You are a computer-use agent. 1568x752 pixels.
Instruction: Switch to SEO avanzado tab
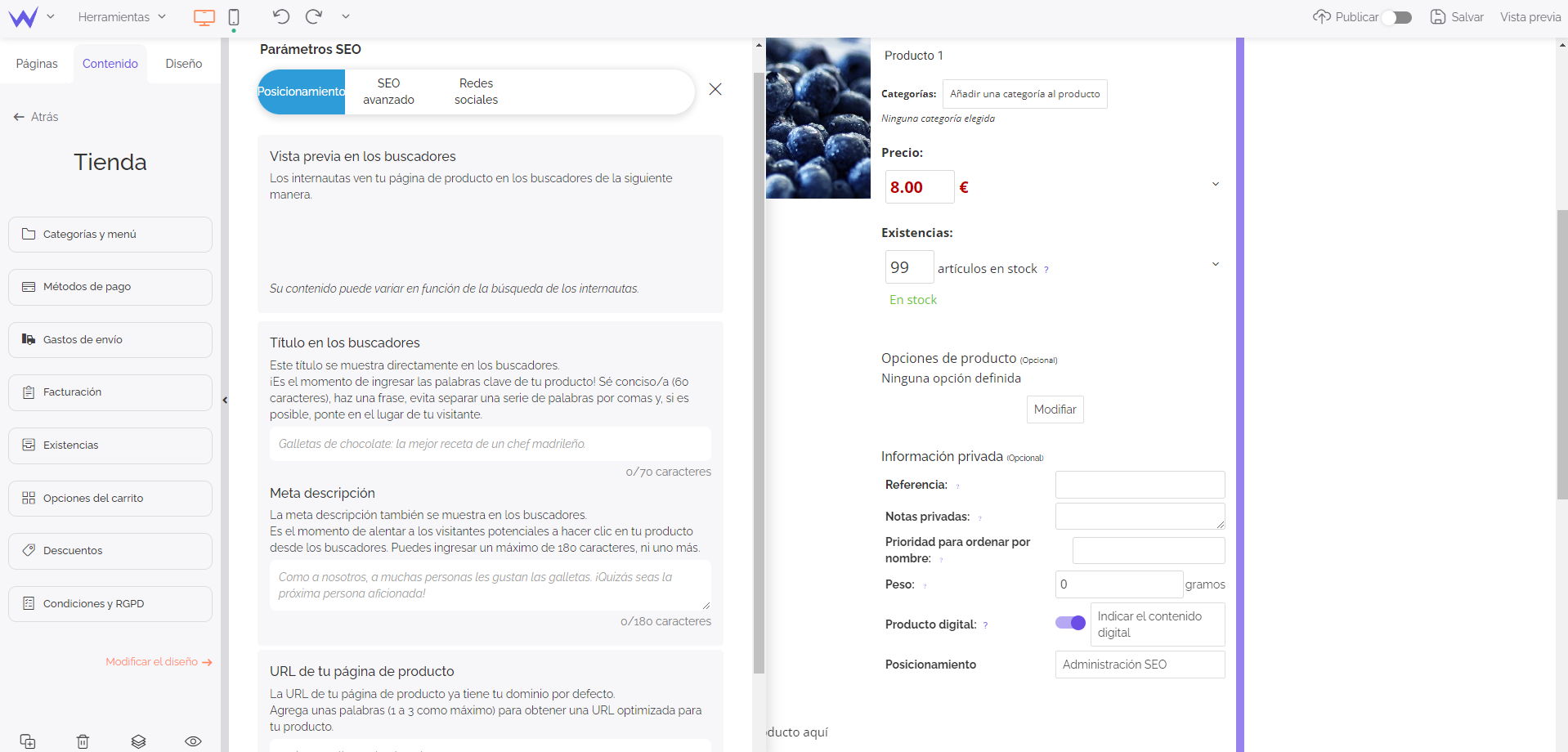tap(388, 92)
